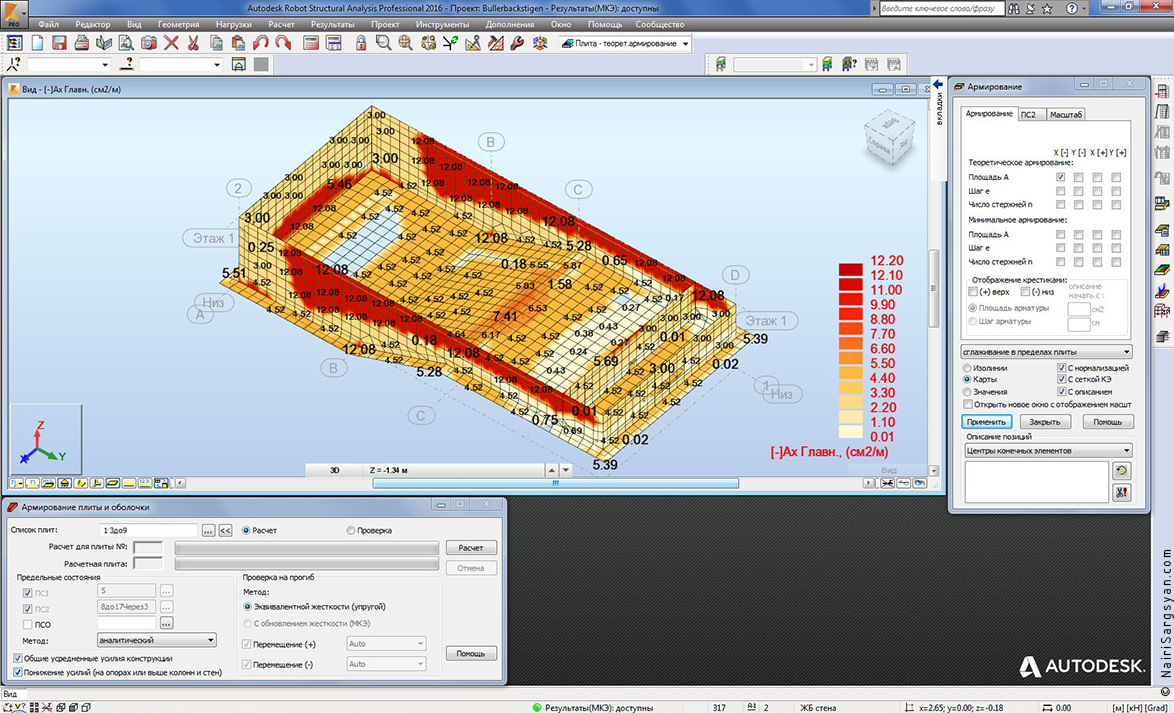Screen dimensions: 1174x713
Task: Select the Проверка radio button
Action: click(350, 530)
